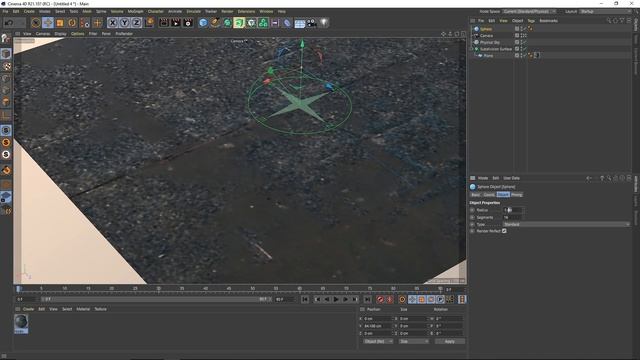Open Edit Render Settings icon
Image resolution: width=640 pixels, height=360 pixels.
[188, 23]
